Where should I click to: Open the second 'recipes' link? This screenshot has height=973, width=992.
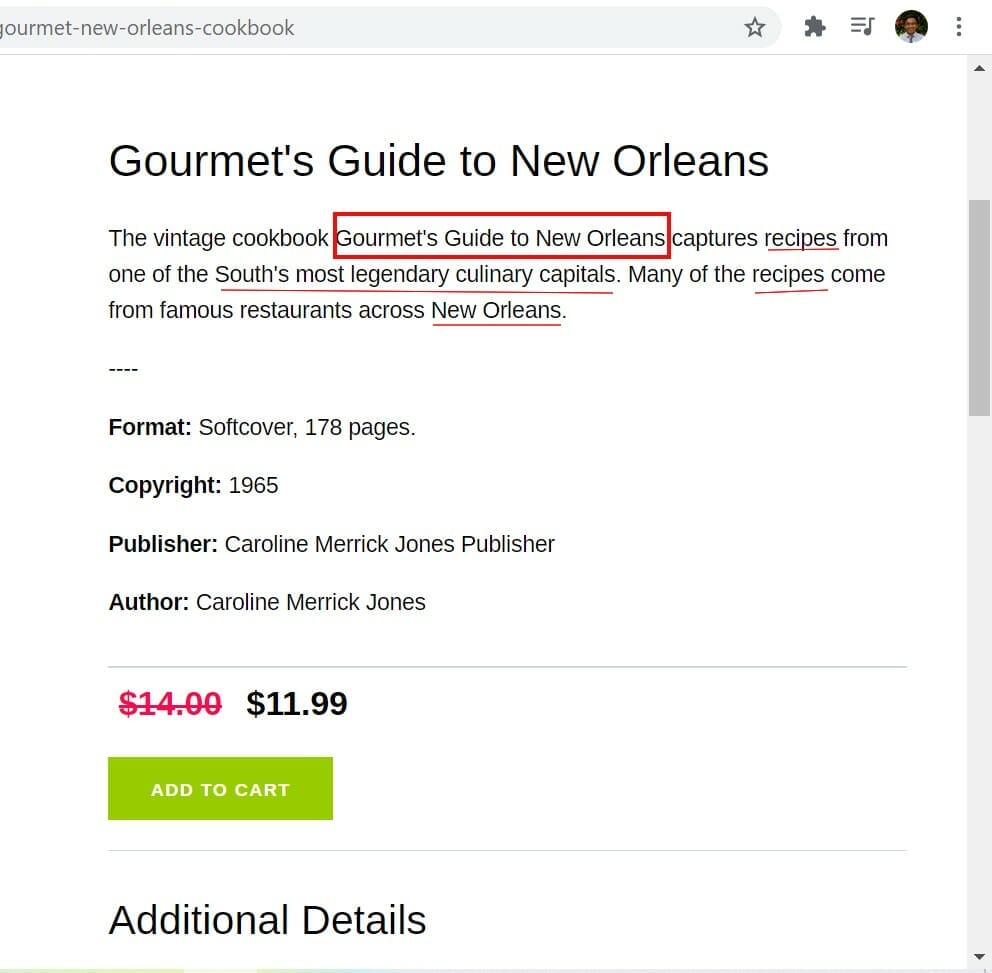(x=788, y=274)
